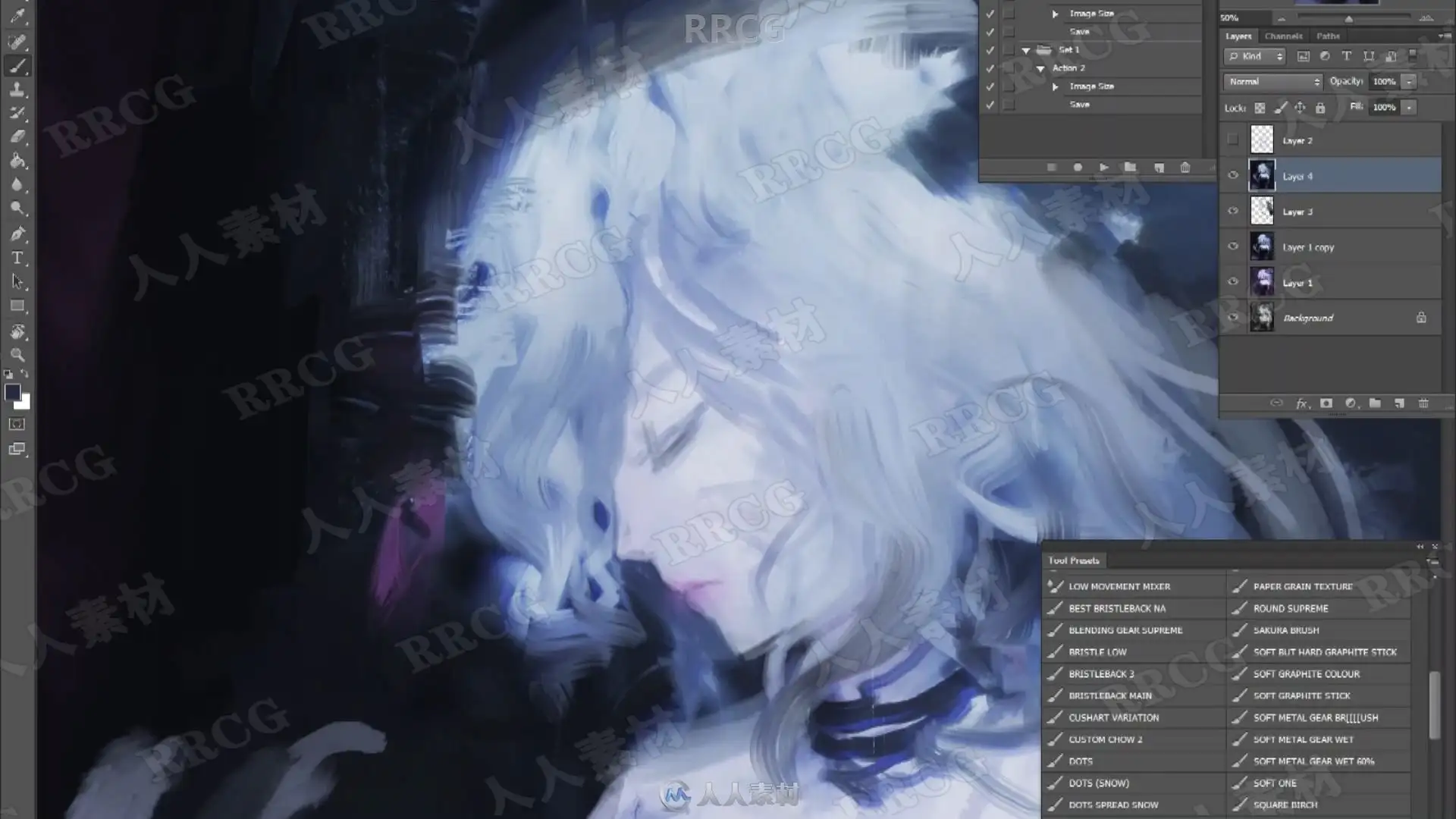
Task: Swap foreground and background colors
Action: click(25, 374)
